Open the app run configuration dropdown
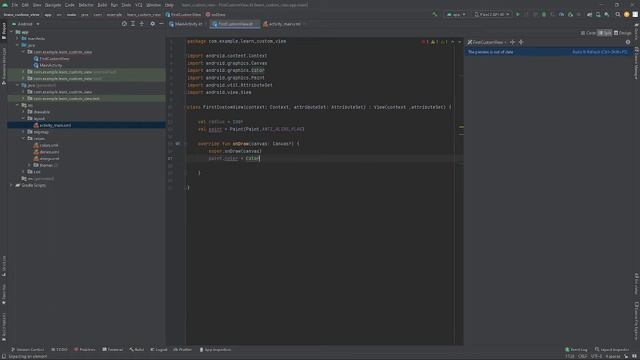The image size is (640, 360). 456,14
